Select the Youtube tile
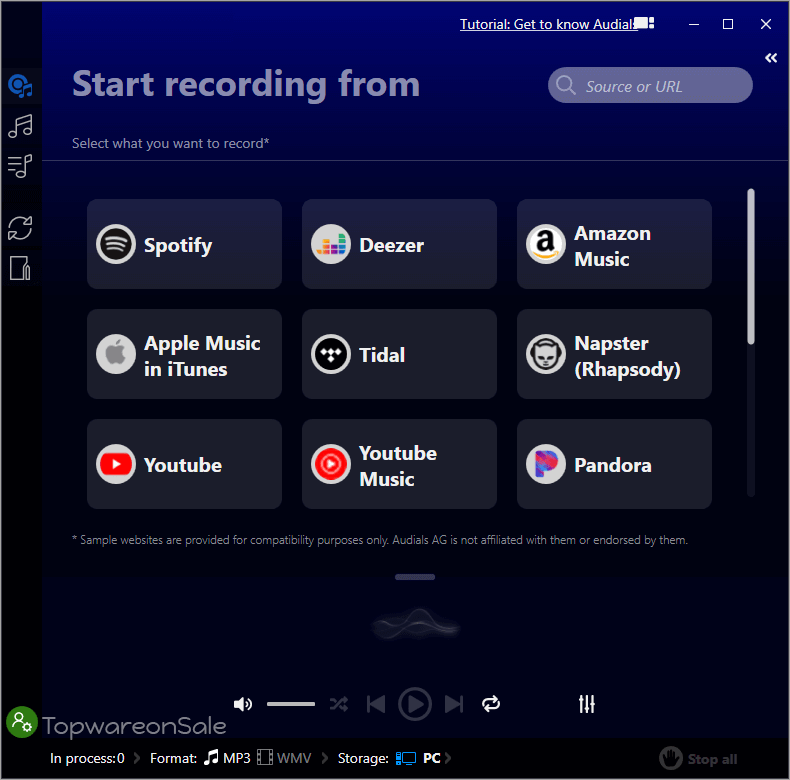The height and width of the screenshot is (780, 790). coord(184,464)
